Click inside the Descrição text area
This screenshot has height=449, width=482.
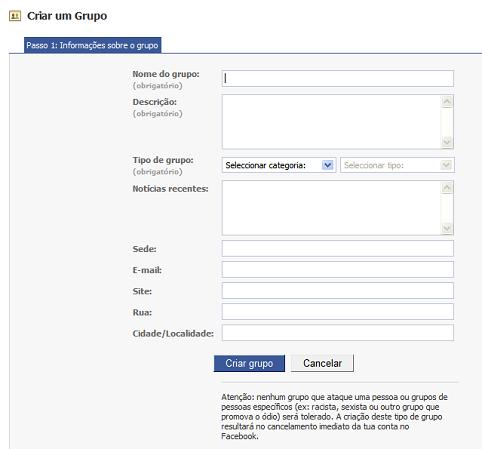point(331,122)
